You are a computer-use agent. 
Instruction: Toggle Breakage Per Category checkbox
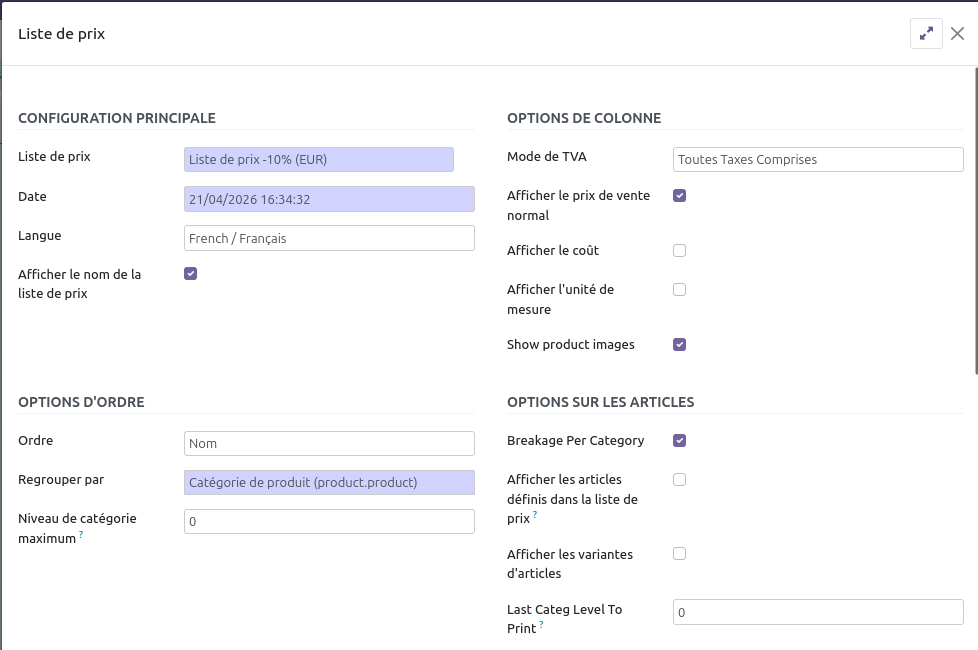tap(679, 440)
